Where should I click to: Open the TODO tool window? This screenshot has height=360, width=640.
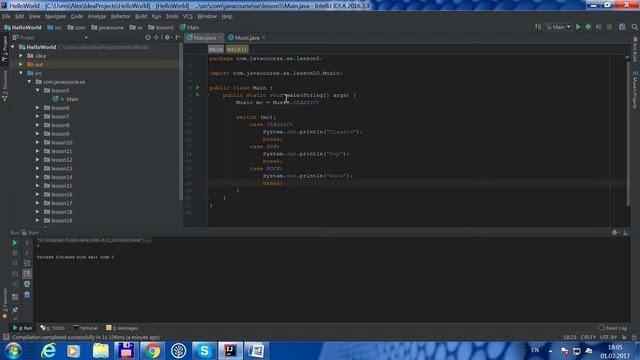tap(53, 328)
